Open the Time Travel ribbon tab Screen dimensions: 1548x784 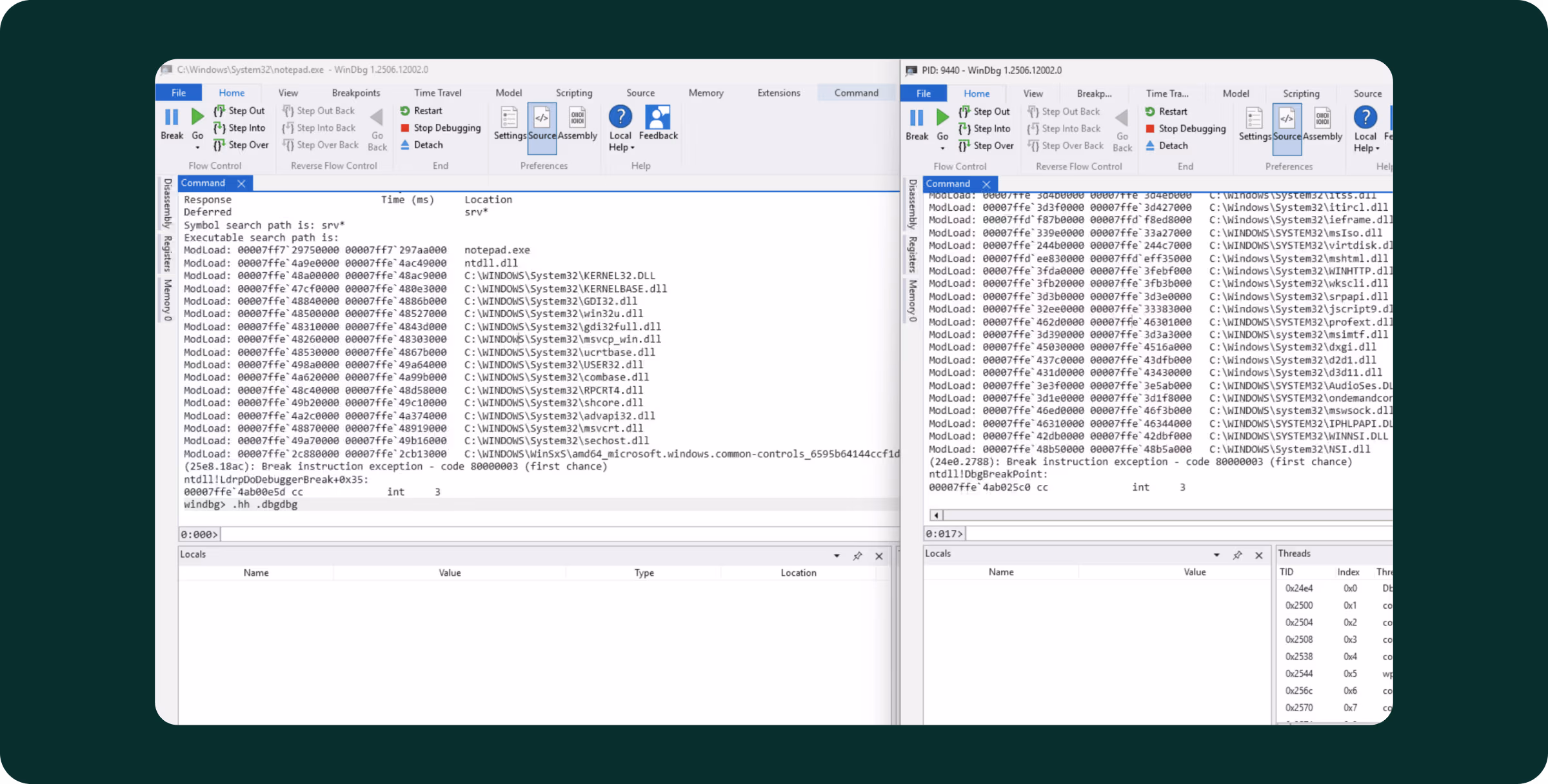pyautogui.click(x=437, y=93)
